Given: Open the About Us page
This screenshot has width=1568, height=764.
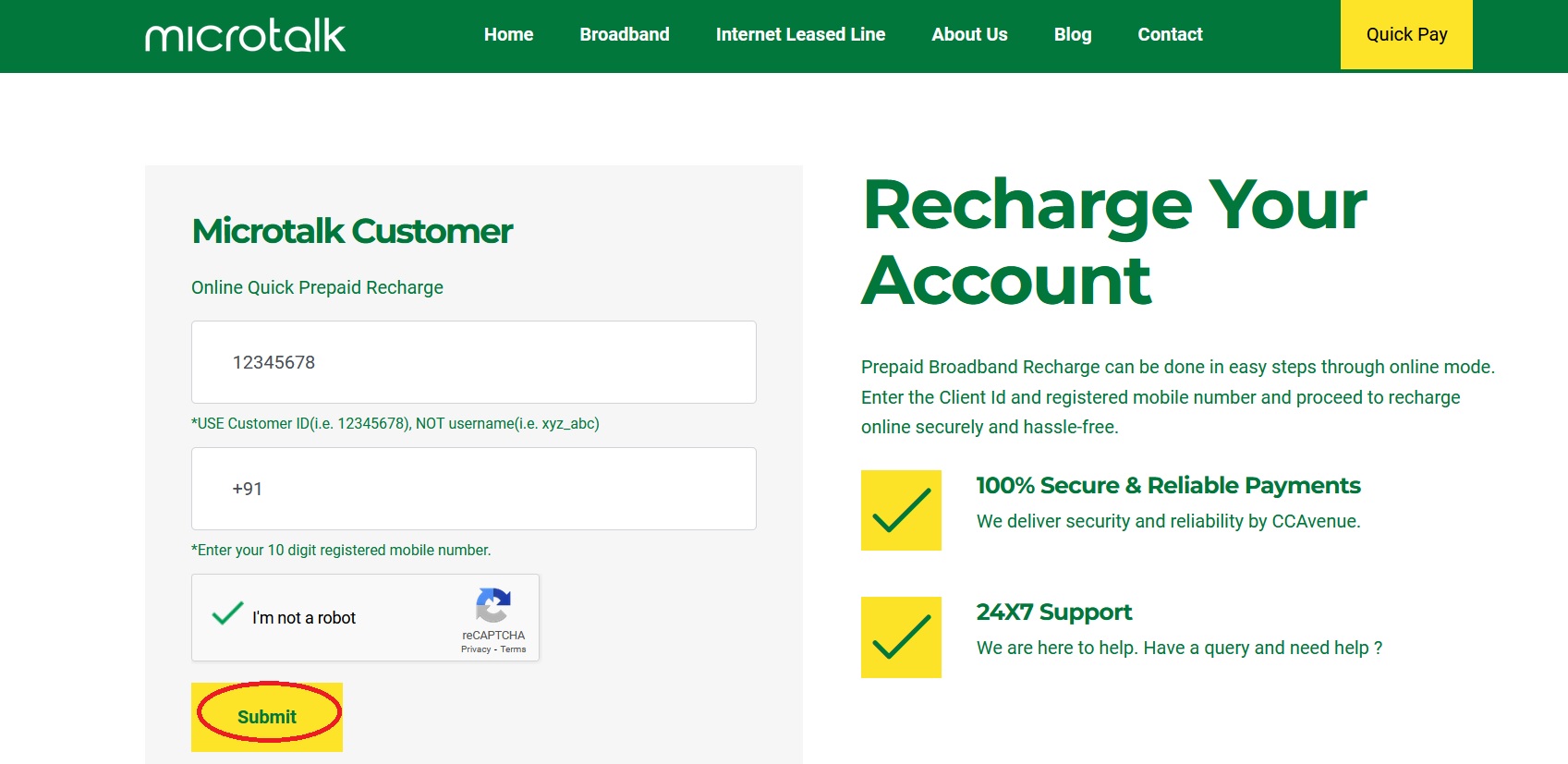Looking at the screenshot, I should [969, 35].
